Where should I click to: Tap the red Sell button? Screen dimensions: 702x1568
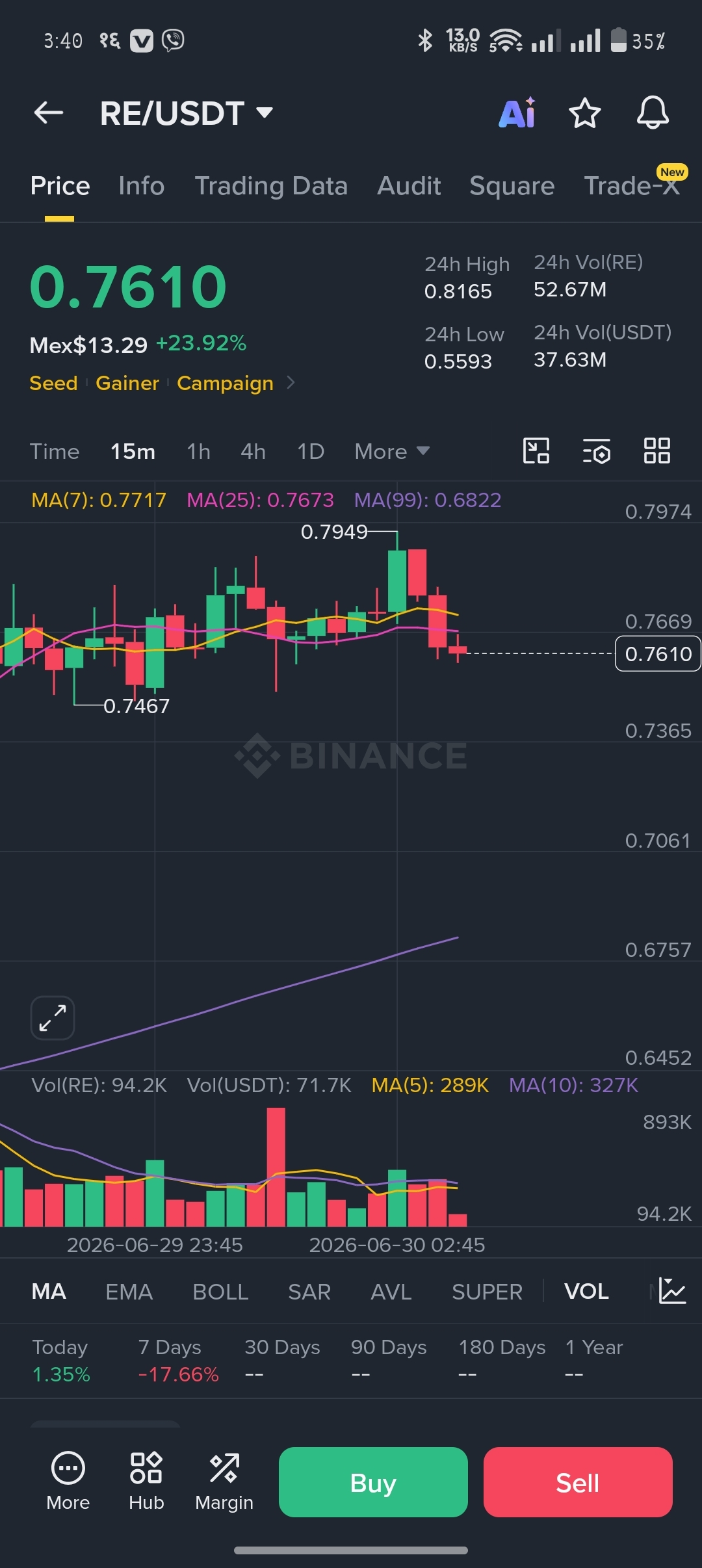578,1482
